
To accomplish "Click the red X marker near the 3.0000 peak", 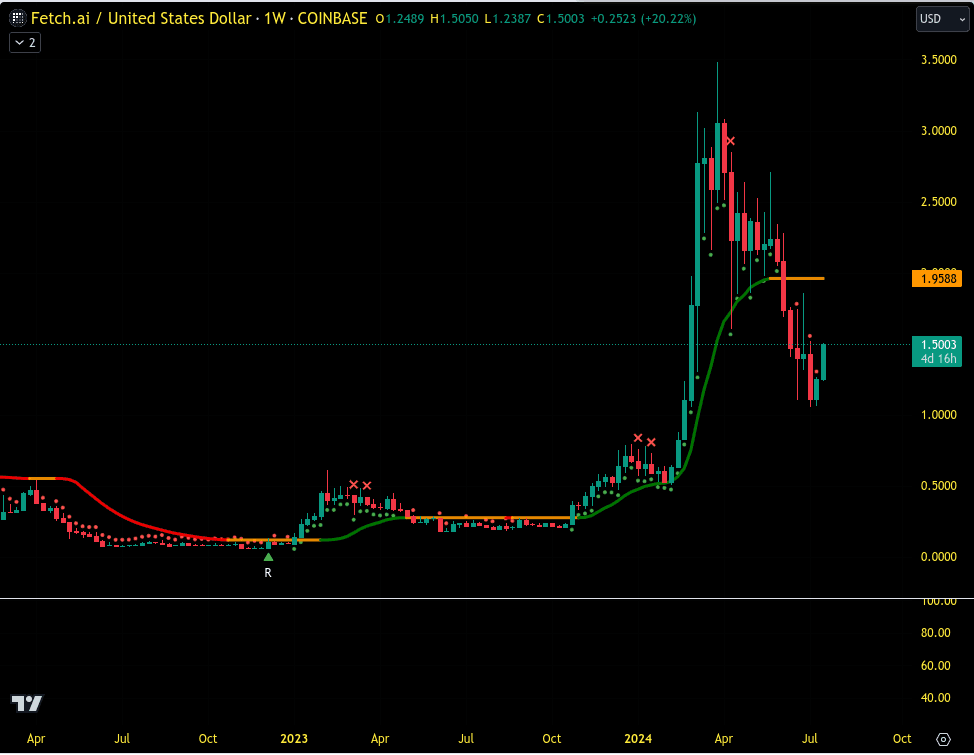I will [x=730, y=141].
